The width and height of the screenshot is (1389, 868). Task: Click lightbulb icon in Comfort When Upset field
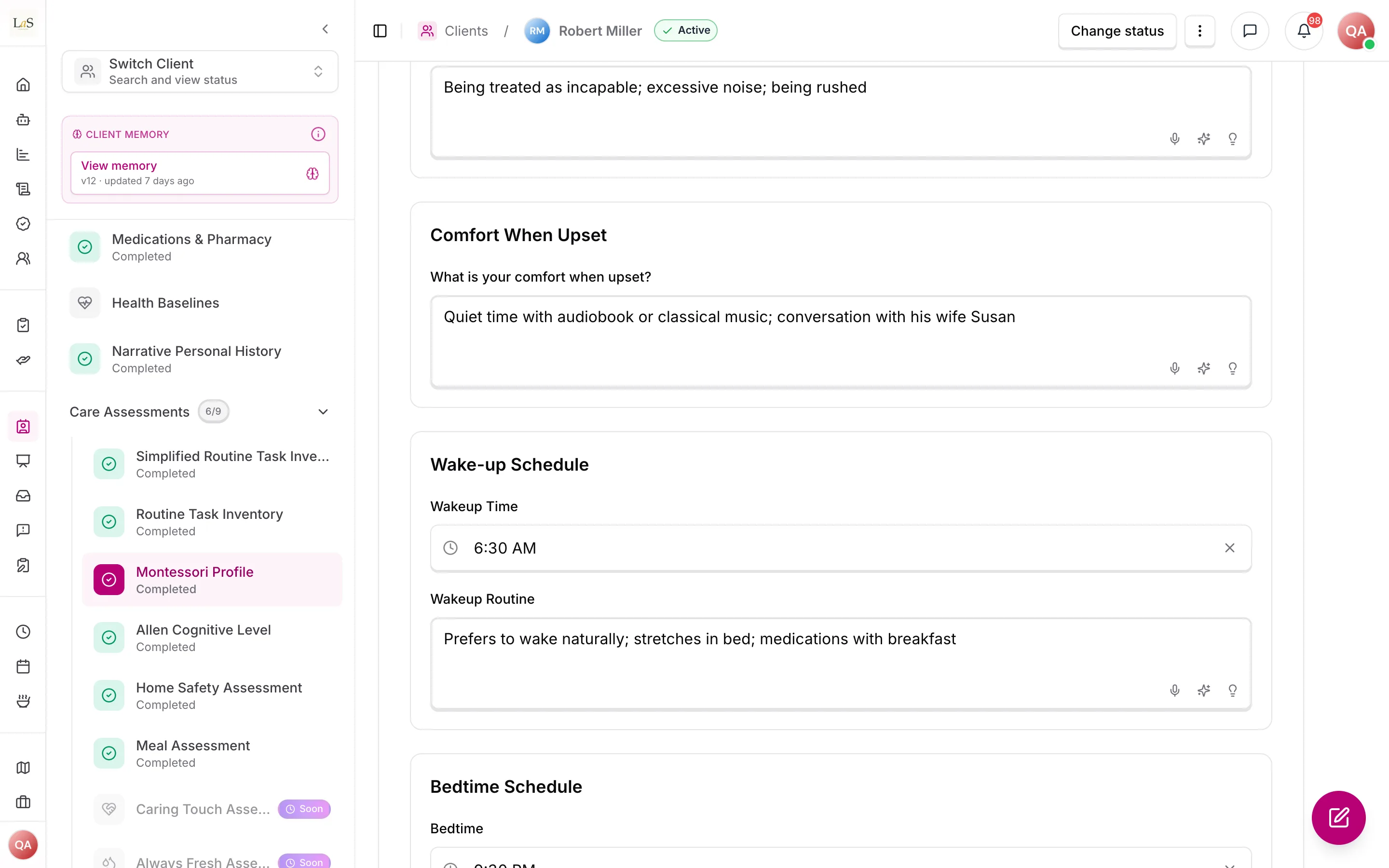1232,368
